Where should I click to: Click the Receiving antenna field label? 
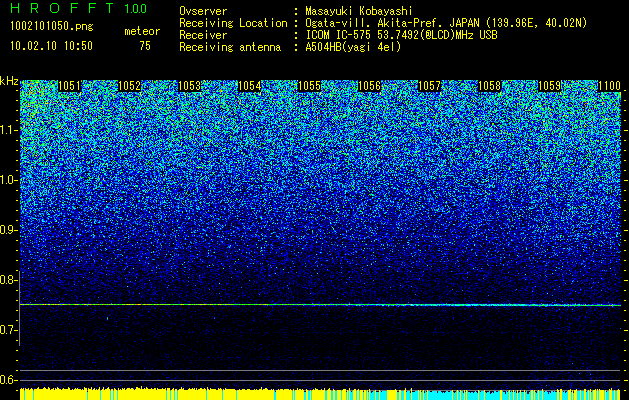230,47
